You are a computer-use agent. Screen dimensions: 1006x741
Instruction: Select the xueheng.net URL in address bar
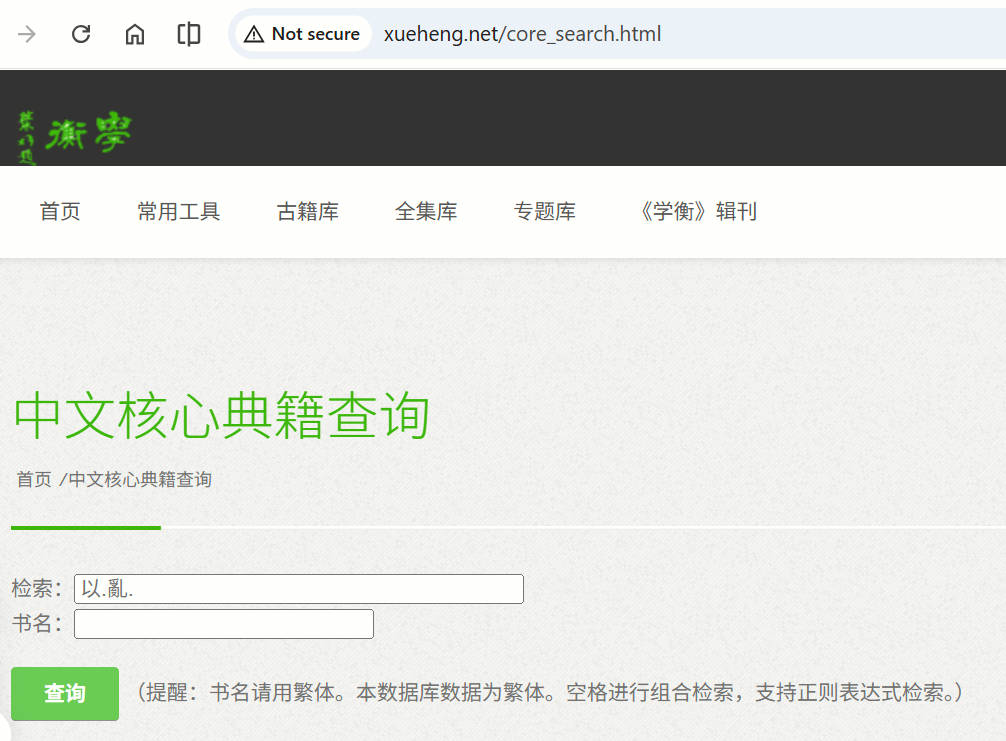[x=522, y=34]
